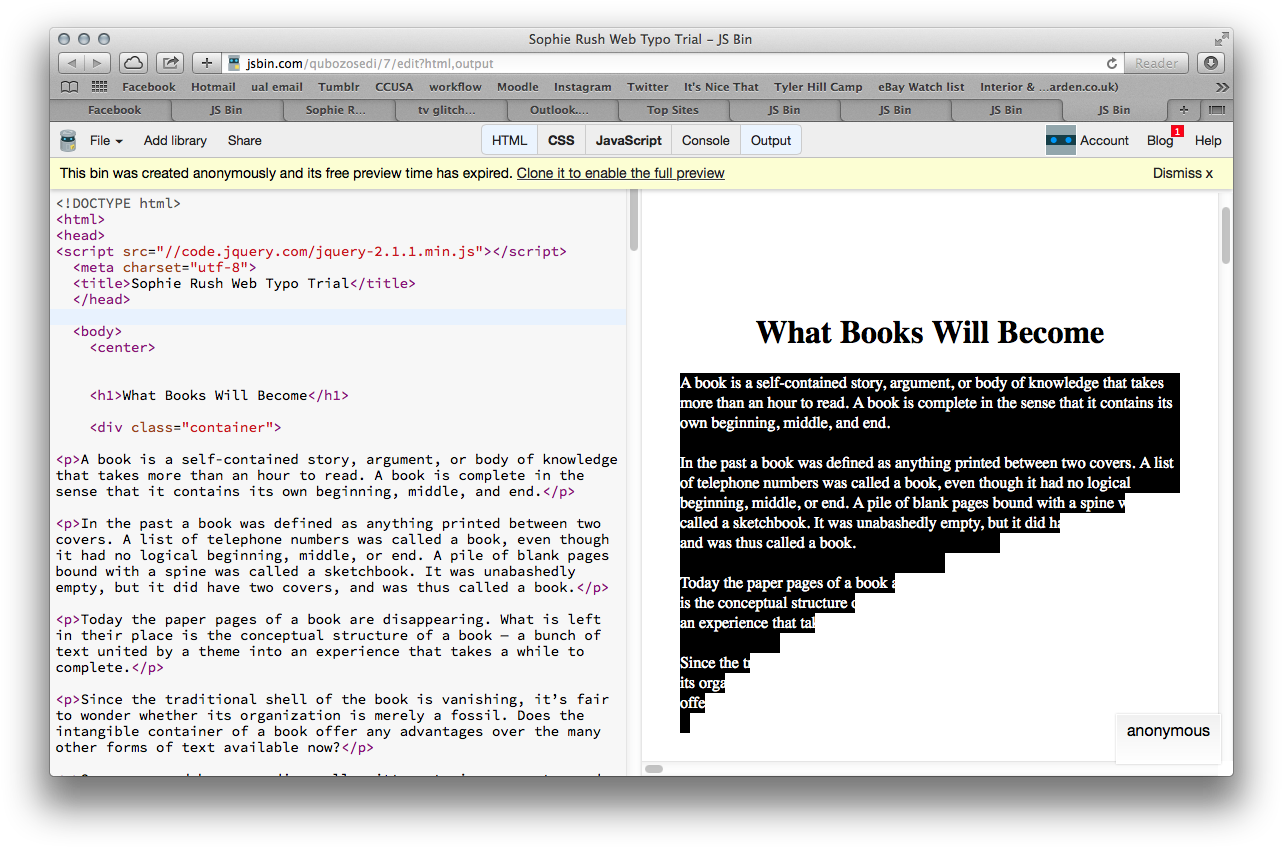This screenshot has width=1282, height=847.
Task: Open the Instagram bookmark
Action: pyautogui.click(x=582, y=87)
